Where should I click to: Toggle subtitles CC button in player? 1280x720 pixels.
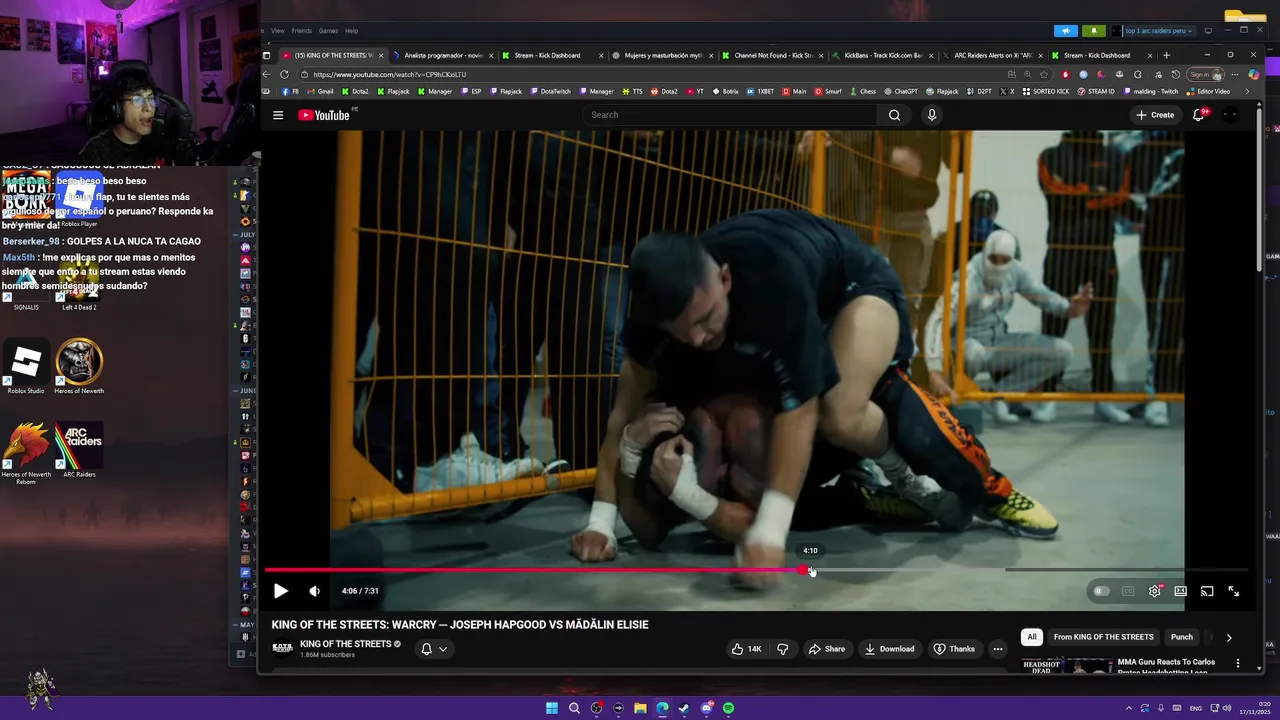1128,591
